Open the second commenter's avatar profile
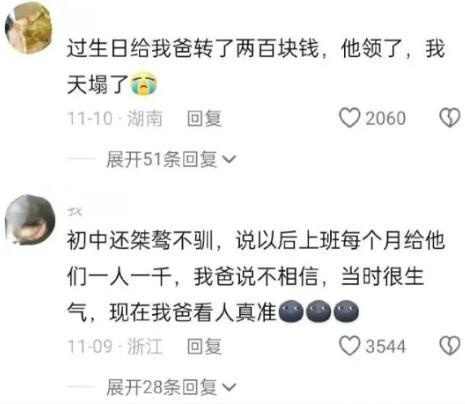 [x=30, y=220]
